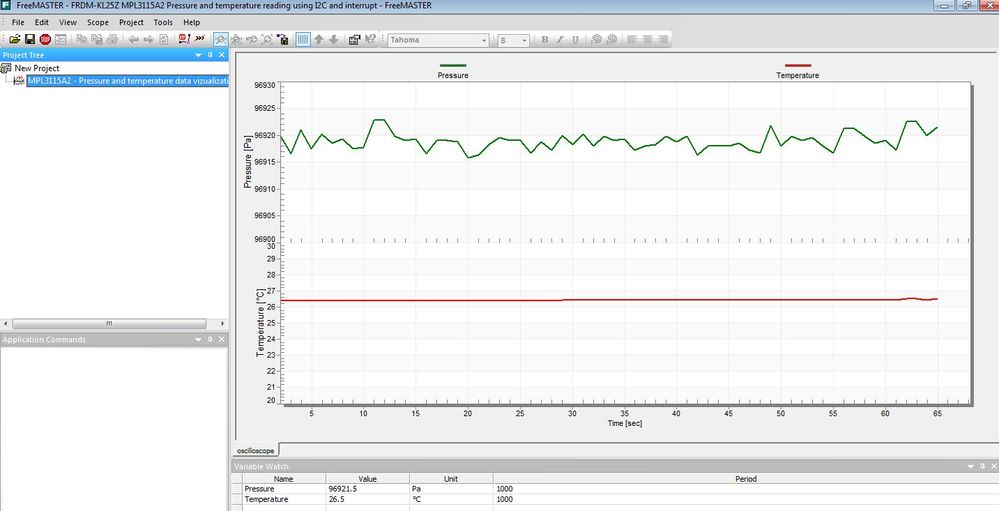Screen dimensions: 999x511
Task: Select New Project in the tree
Action: pyautogui.click(x=37, y=68)
